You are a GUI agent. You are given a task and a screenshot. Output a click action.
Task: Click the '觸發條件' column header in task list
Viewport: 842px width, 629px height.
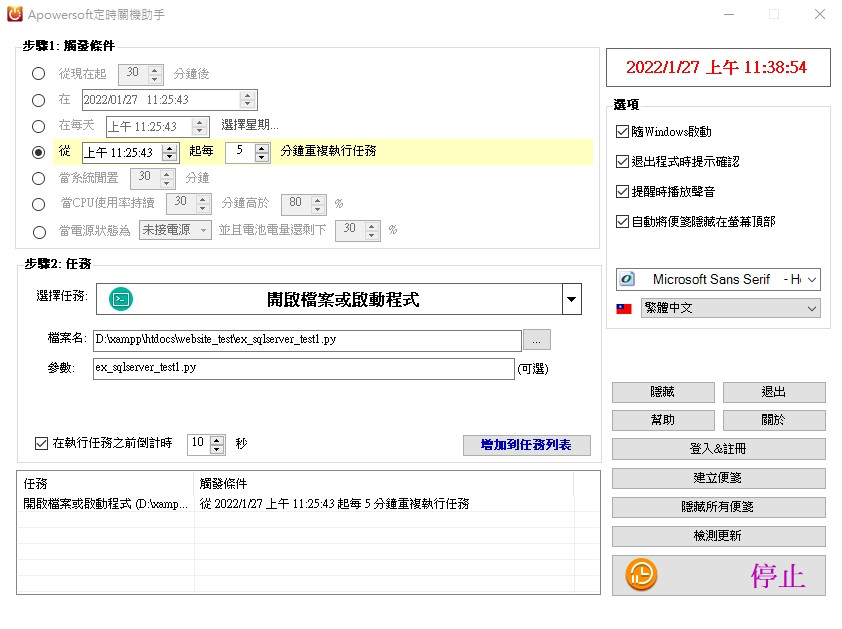coord(383,483)
